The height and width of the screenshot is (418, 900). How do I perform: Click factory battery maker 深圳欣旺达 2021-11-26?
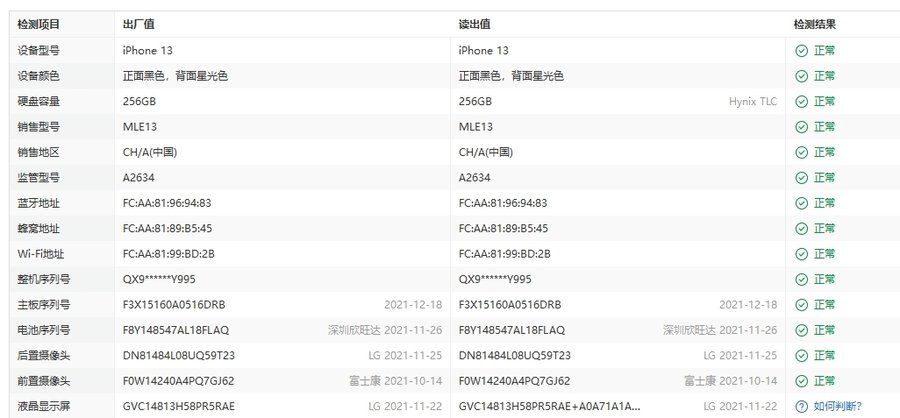[x=385, y=330]
